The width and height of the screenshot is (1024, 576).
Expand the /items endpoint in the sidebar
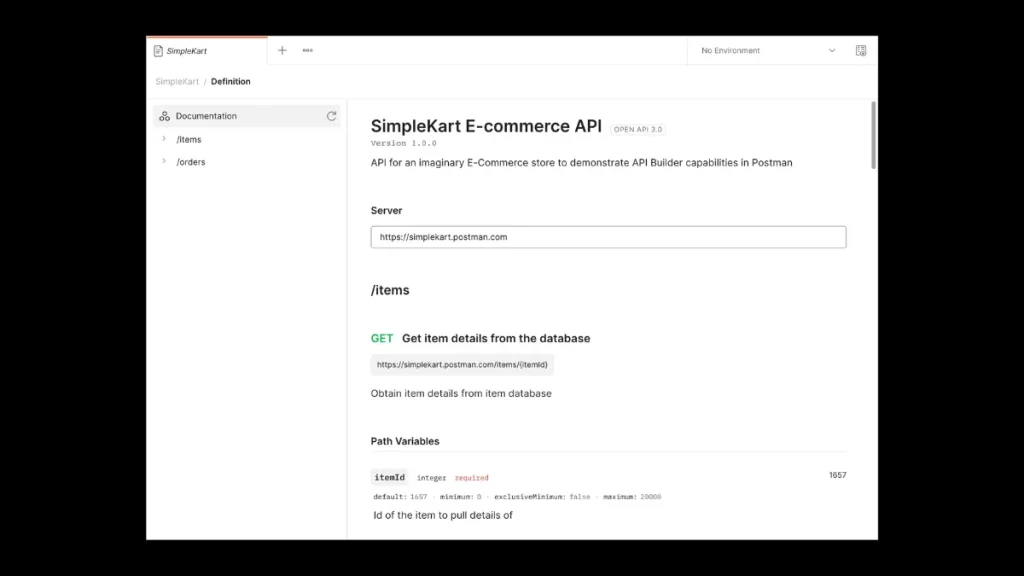(166, 139)
